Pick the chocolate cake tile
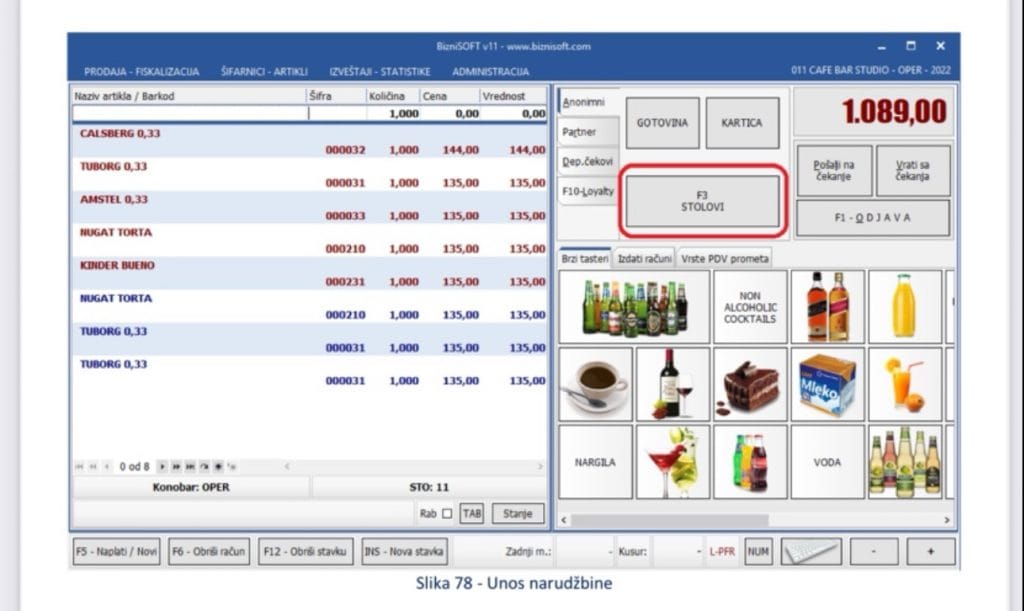Viewport: 1024px width, 611px height. 750,383
